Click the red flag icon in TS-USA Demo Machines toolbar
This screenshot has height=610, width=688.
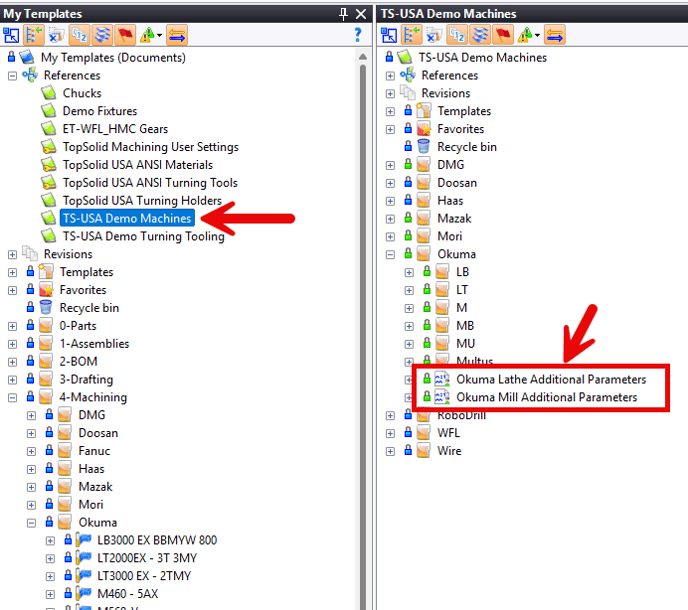503,35
